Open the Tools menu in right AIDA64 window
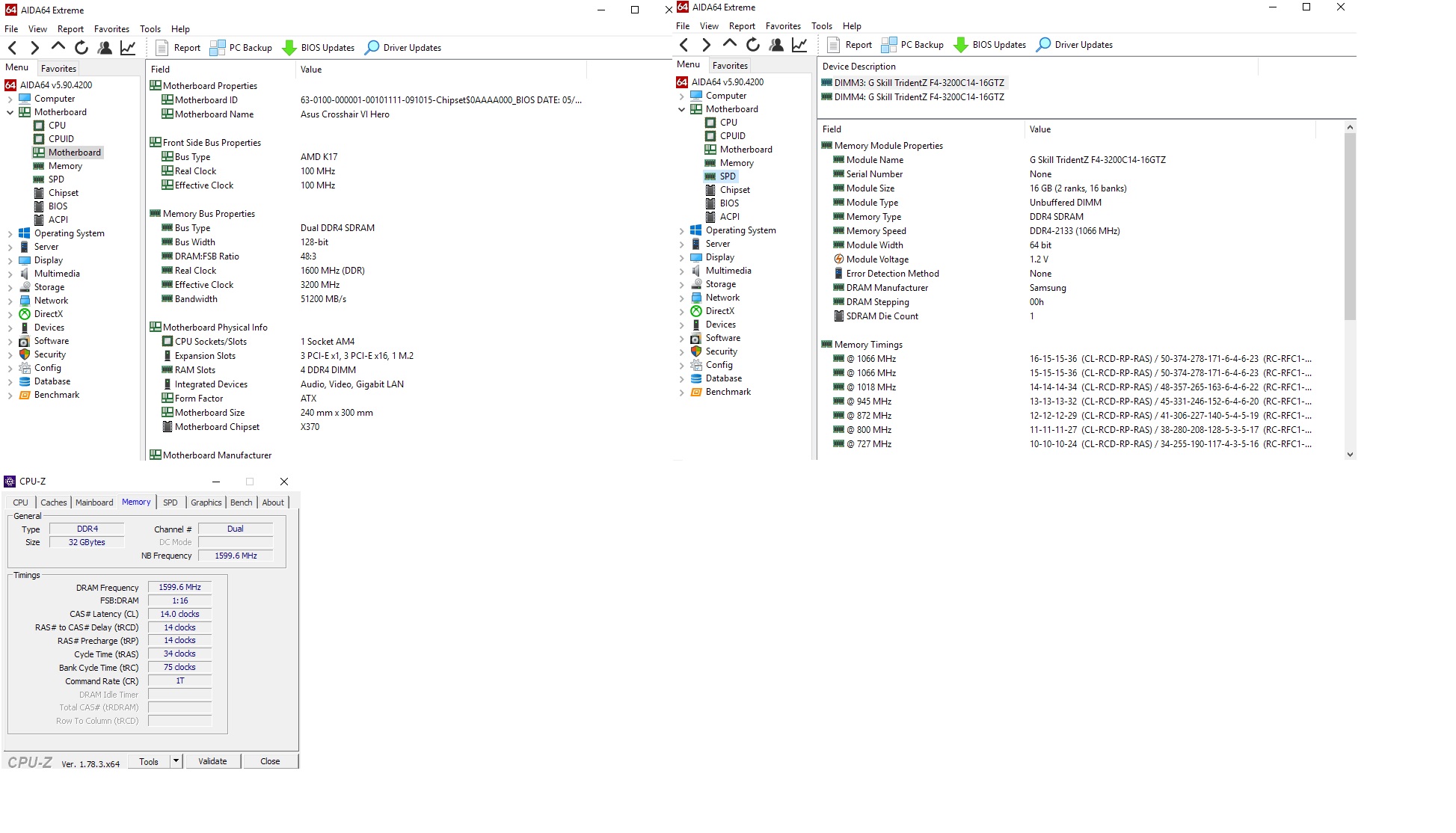 821,26
